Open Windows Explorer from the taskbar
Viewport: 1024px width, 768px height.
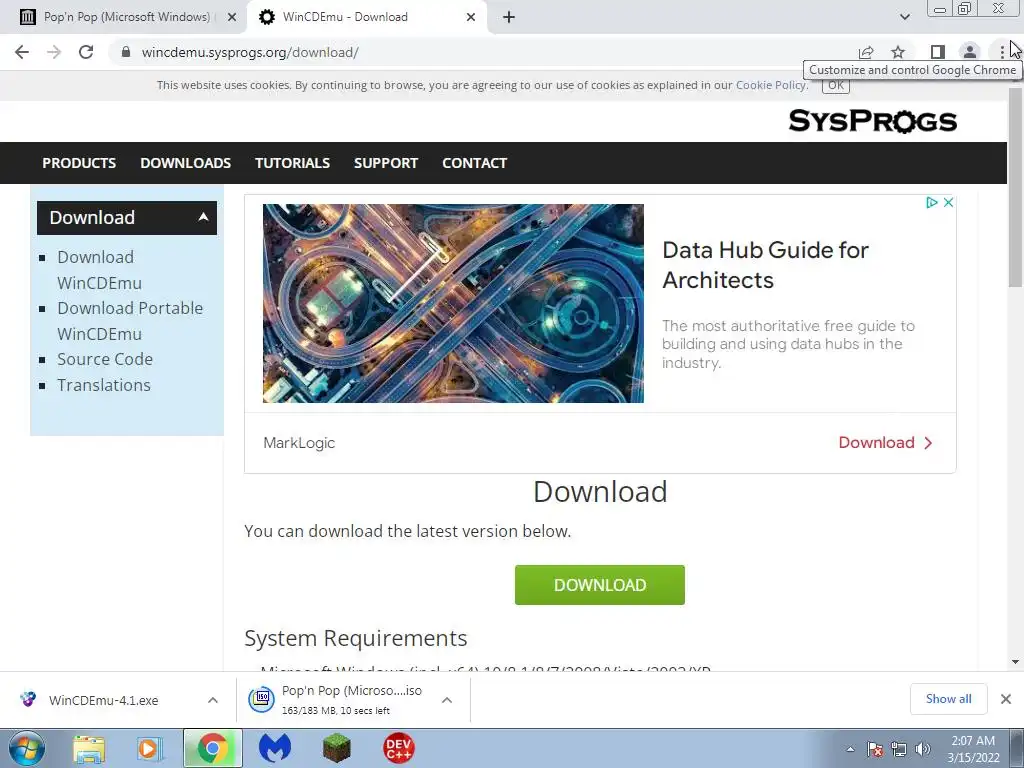click(x=89, y=748)
